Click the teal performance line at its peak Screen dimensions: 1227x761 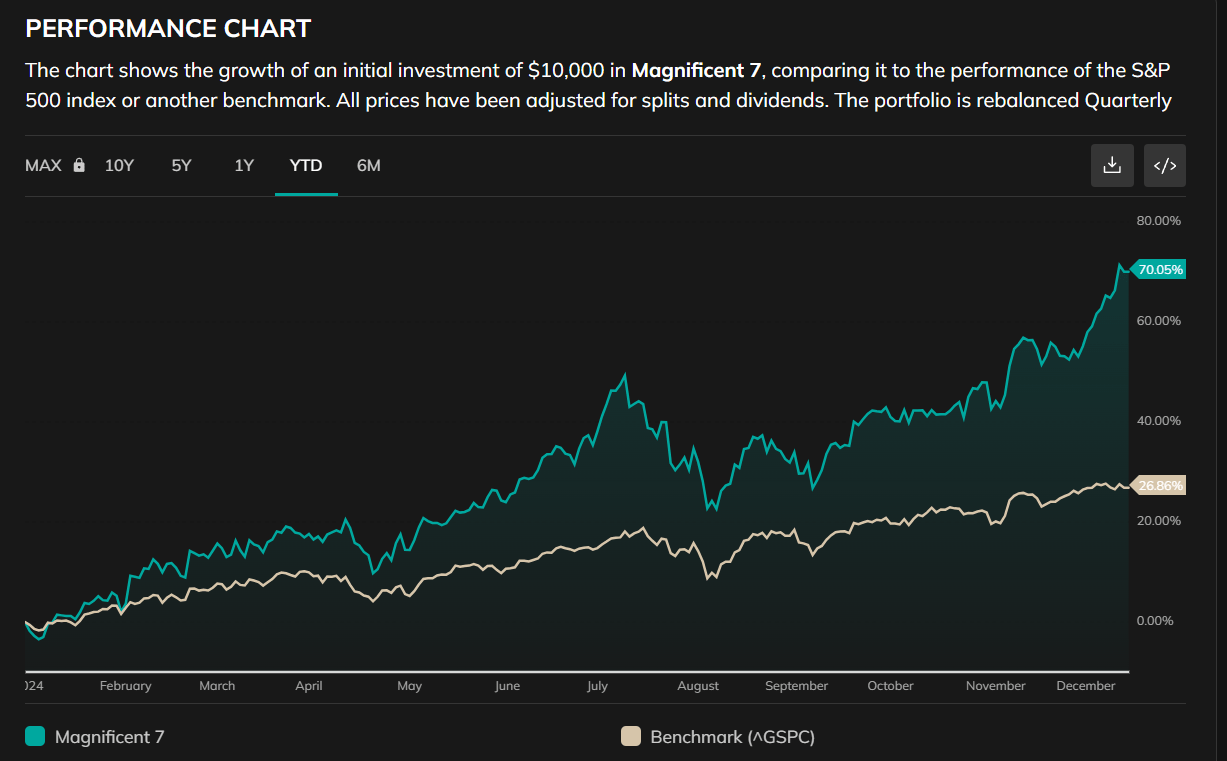click(1121, 262)
